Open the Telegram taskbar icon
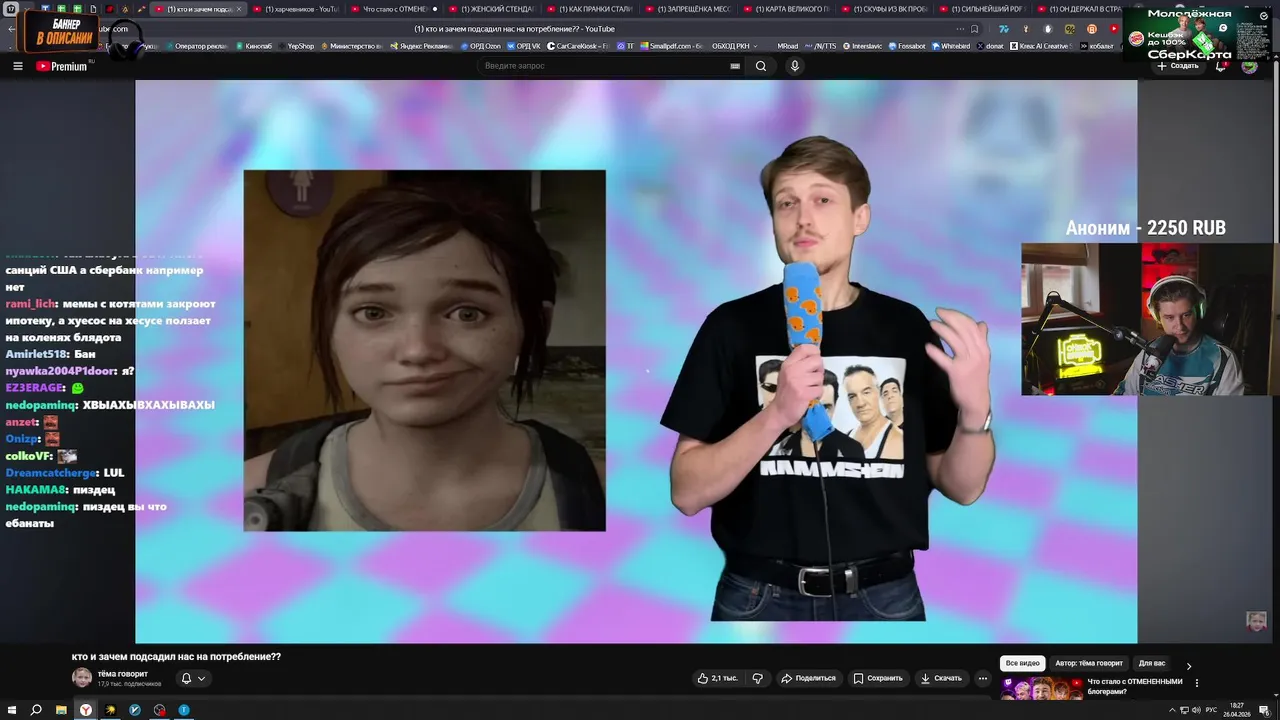 [x=184, y=710]
